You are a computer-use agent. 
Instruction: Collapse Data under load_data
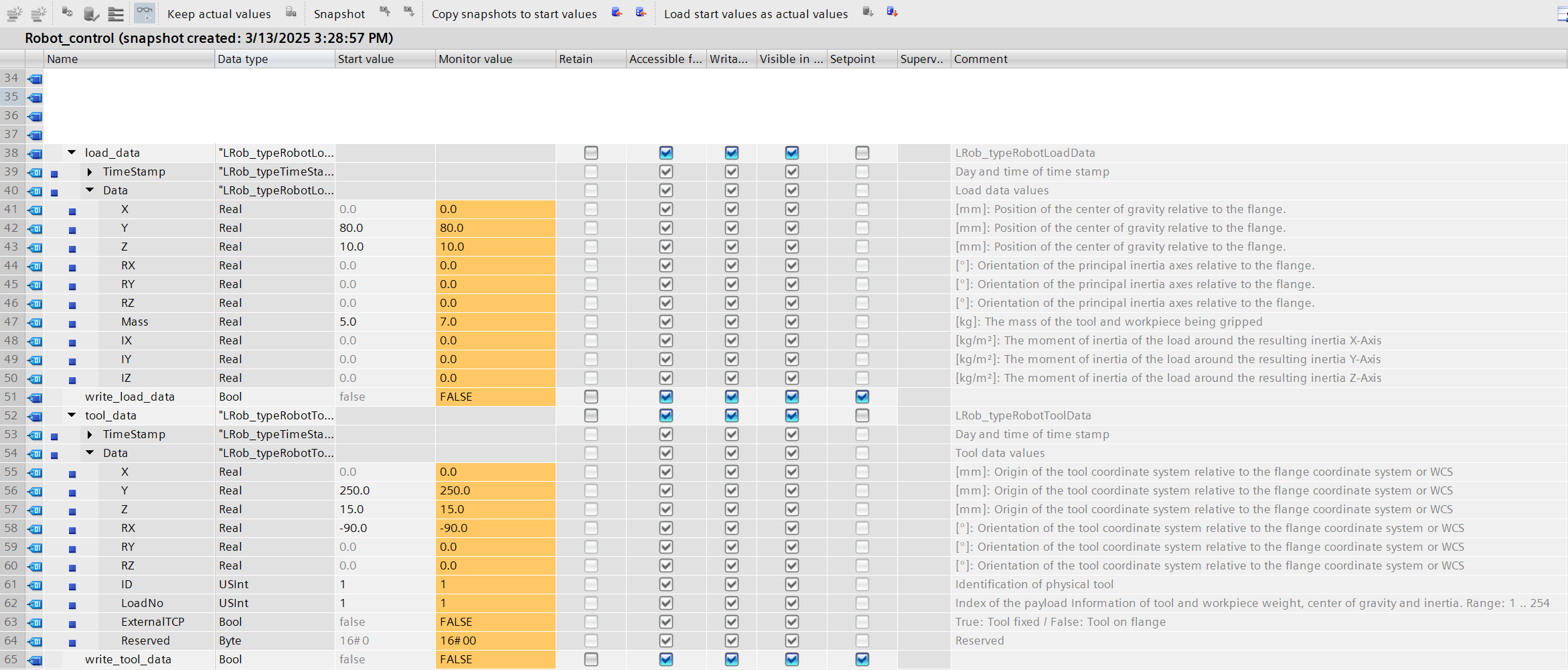click(90, 190)
